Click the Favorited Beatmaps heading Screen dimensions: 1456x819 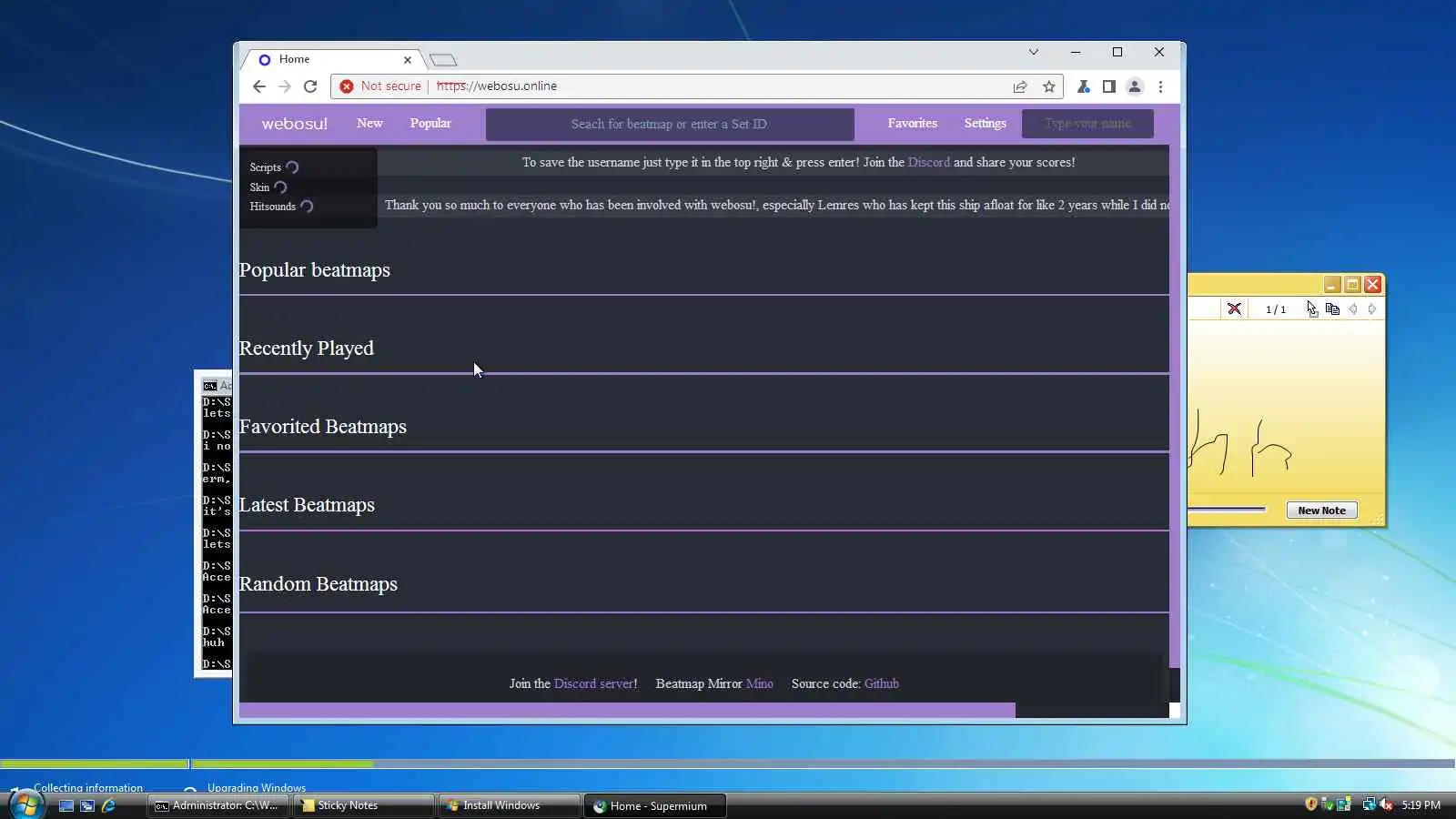(x=323, y=427)
